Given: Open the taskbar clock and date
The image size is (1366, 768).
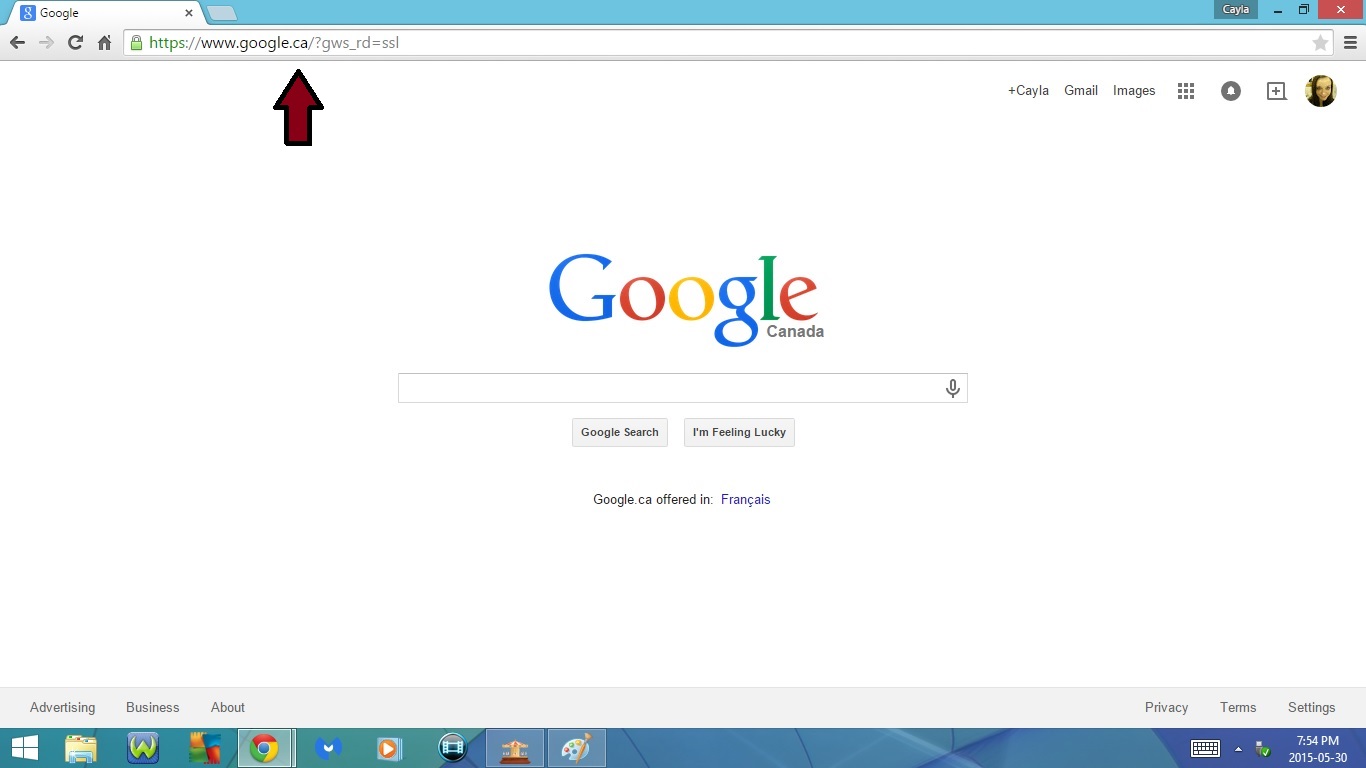Looking at the screenshot, I should coord(1317,749).
